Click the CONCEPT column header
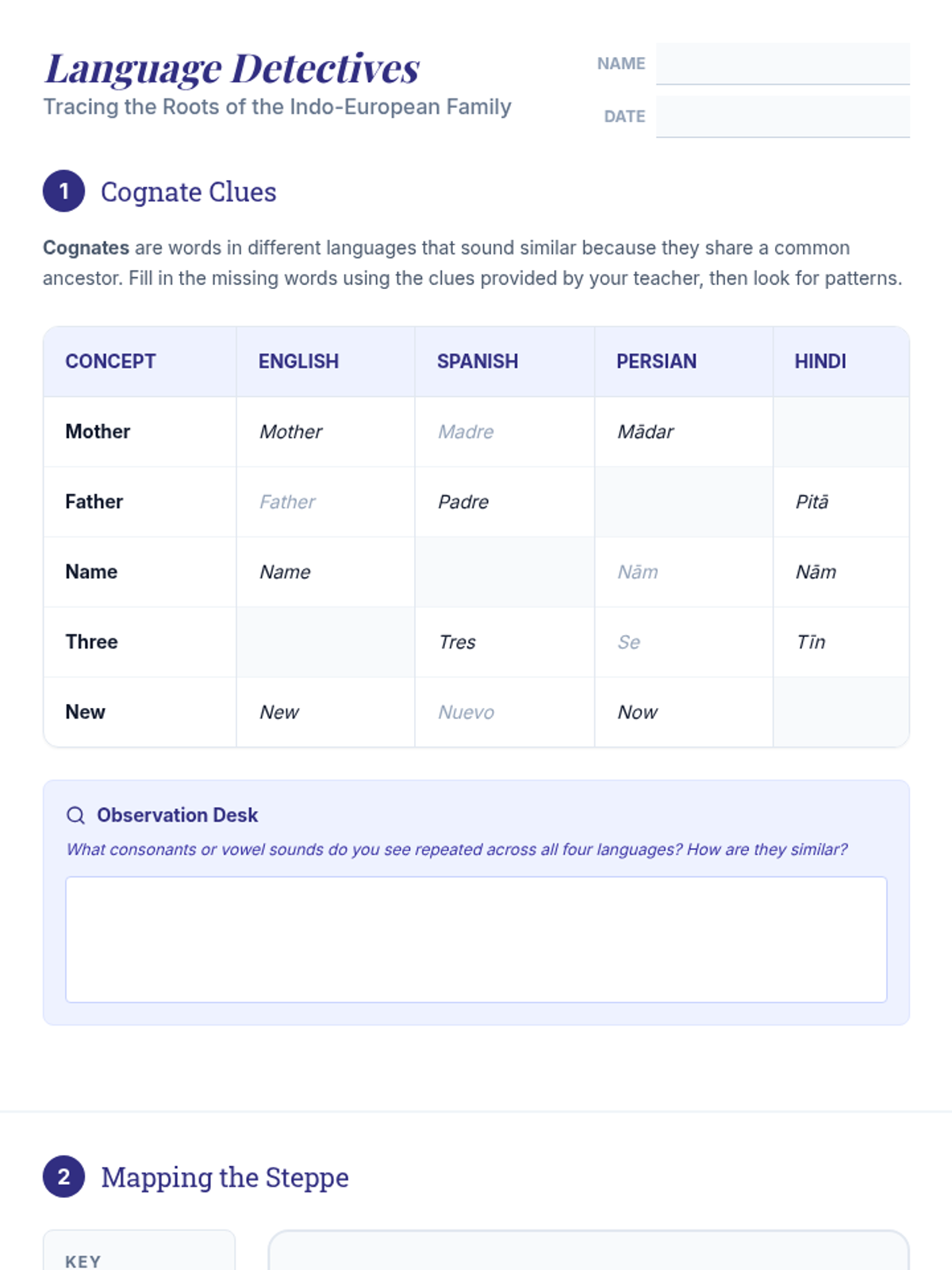 point(110,361)
